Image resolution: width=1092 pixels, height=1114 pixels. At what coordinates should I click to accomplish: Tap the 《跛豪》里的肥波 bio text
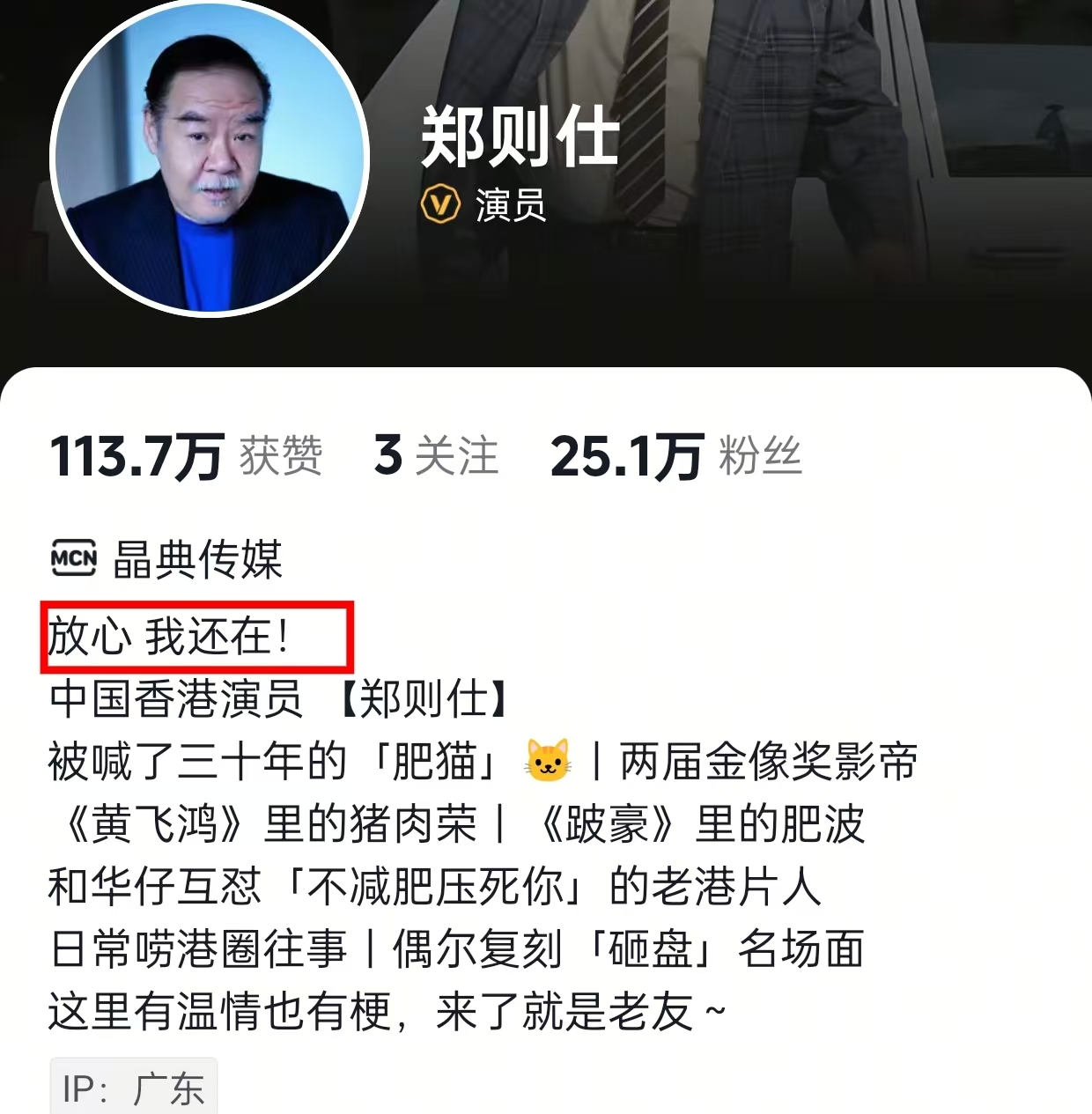[x=701, y=823]
